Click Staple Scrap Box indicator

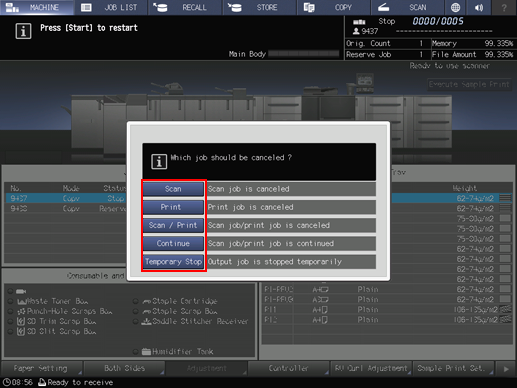point(135,311)
